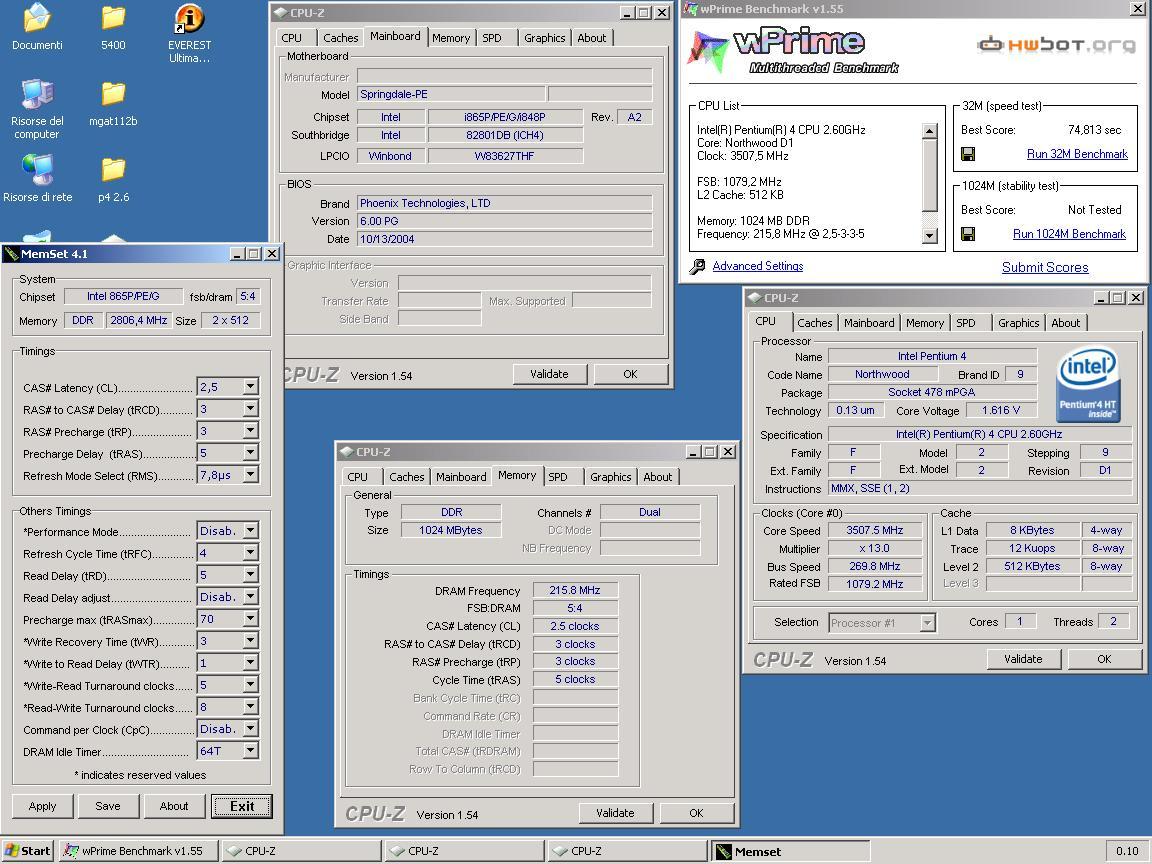
Task: Select the Memory tab in the Processor CPU-Z window
Action: tap(925, 323)
